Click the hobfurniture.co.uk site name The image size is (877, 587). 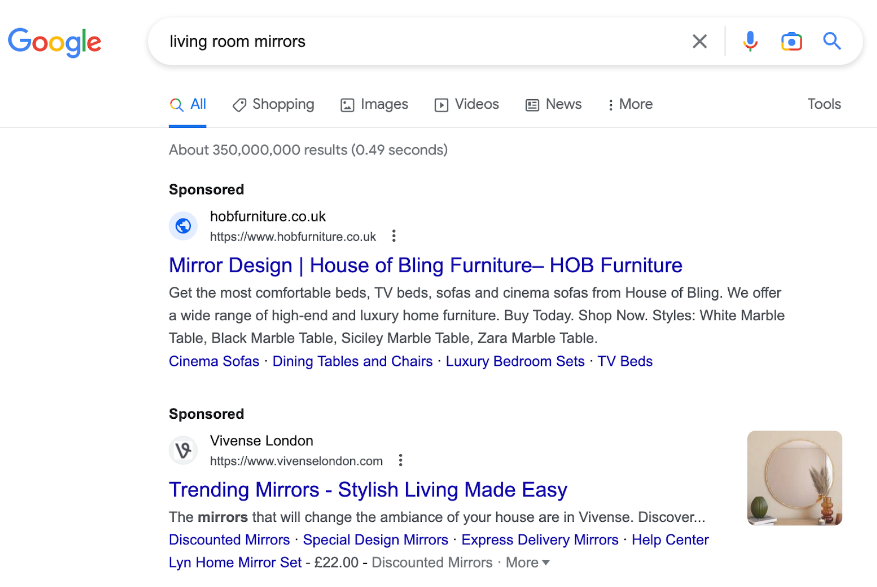(x=268, y=216)
